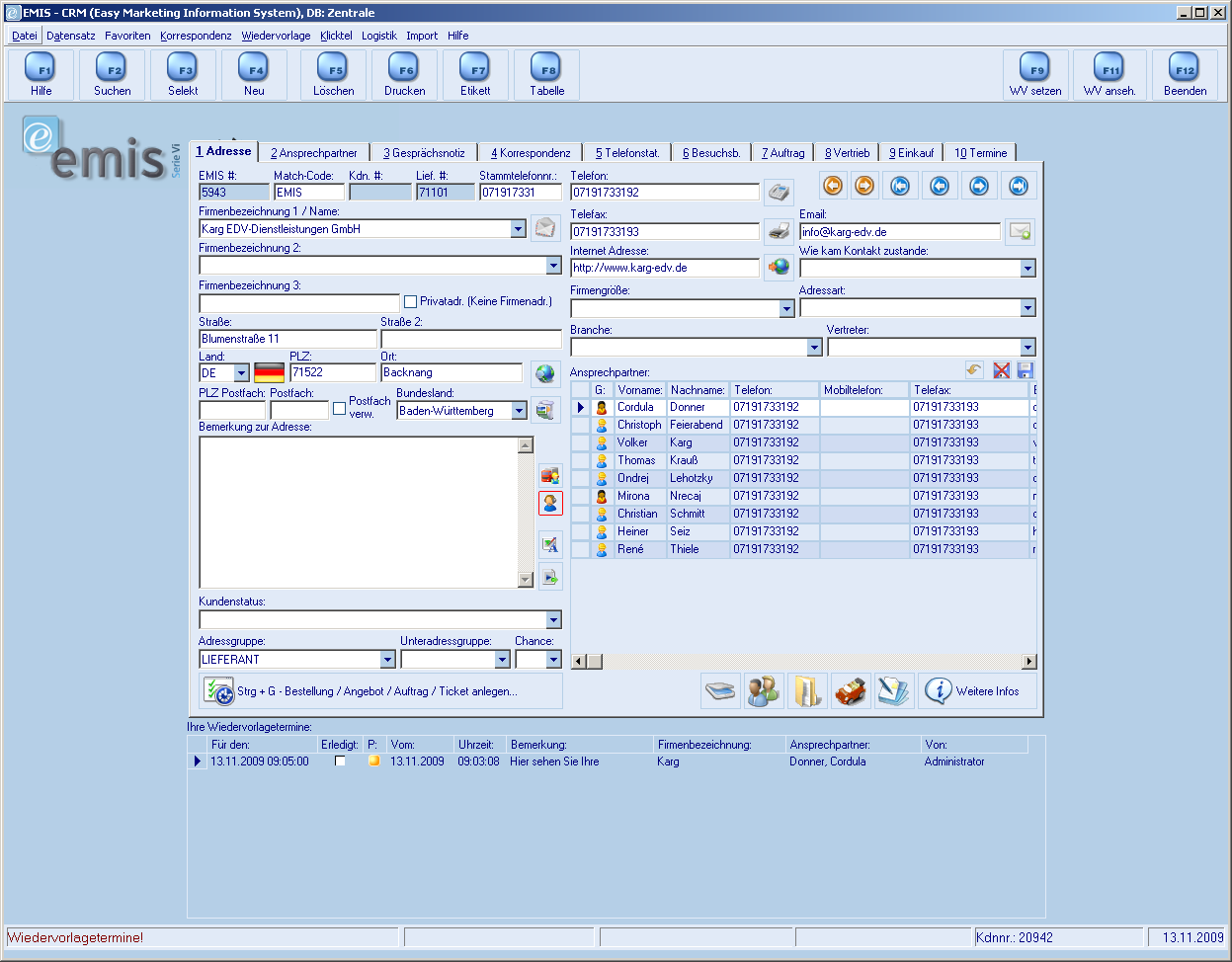Click the orange left arrow navigation button
Image resolution: width=1232 pixels, height=962 pixels.
point(833,186)
